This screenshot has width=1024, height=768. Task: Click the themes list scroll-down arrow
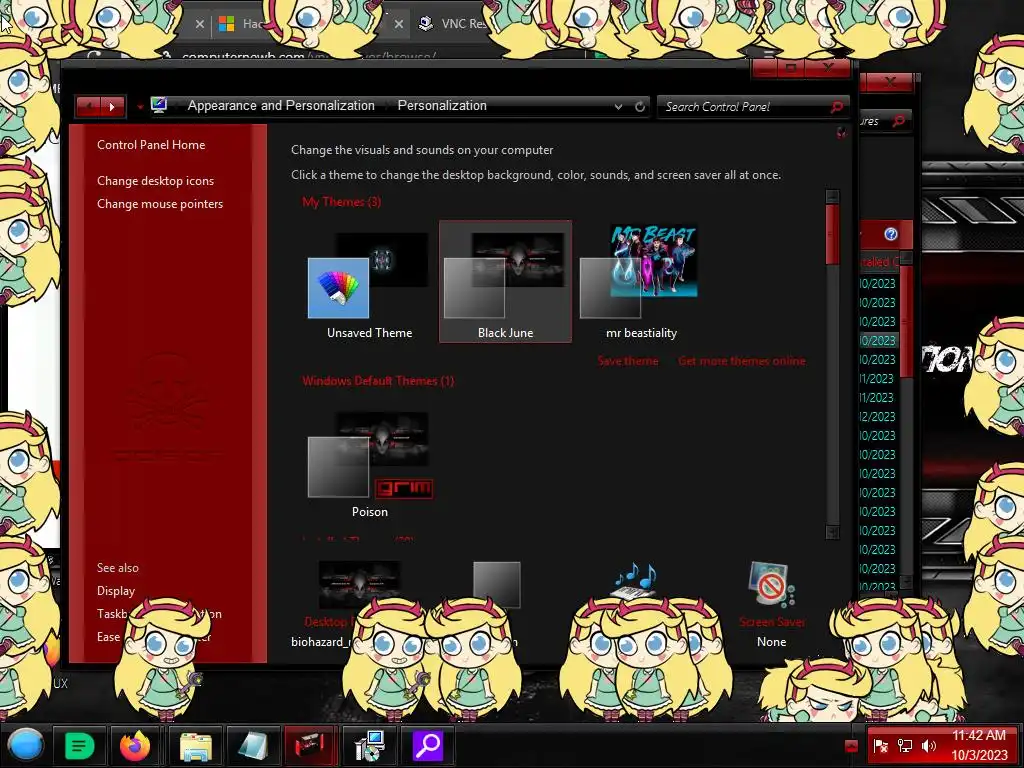832,532
